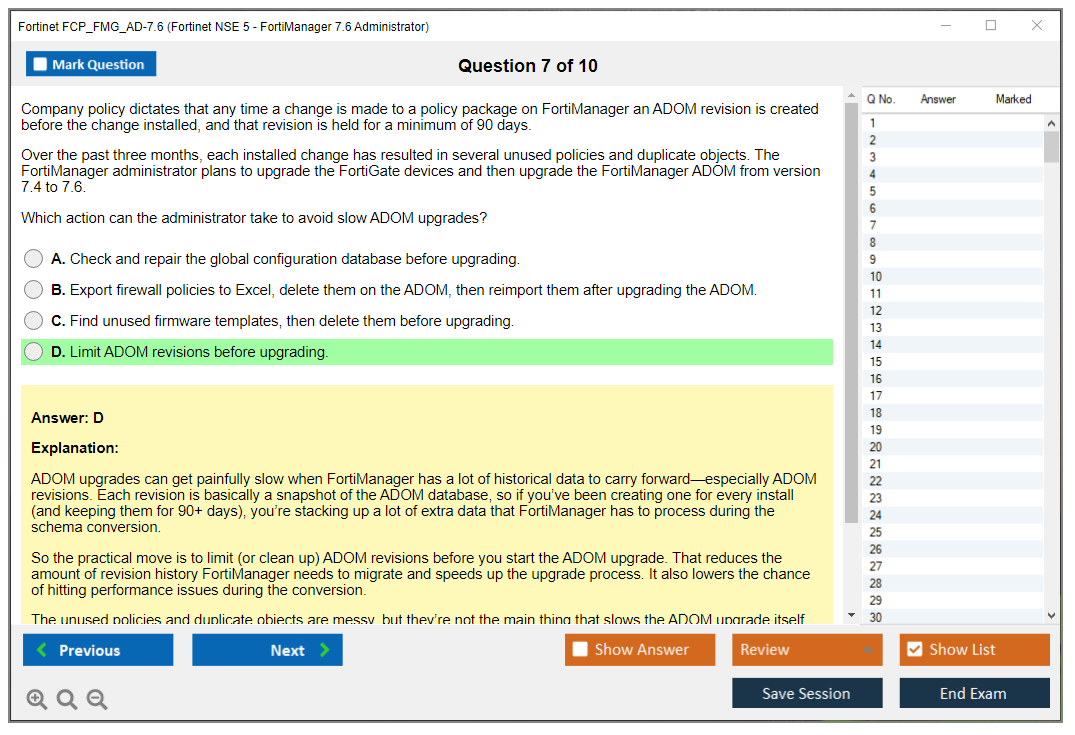Click the checkmark icon inside Show List
This screenshot has height=735, width=1075.
click(x=914, y=649)
